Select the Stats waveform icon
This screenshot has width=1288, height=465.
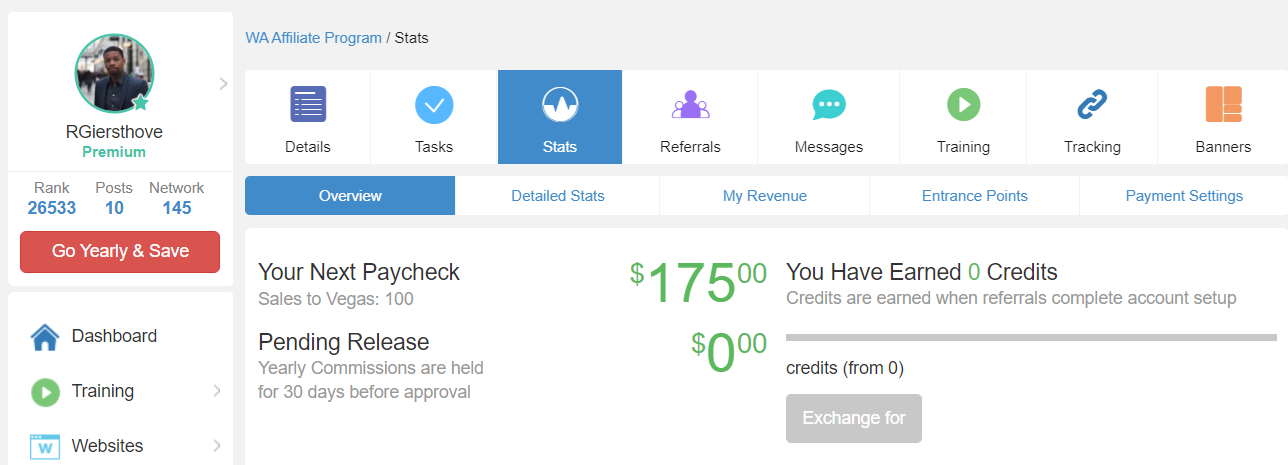[560, 104]
